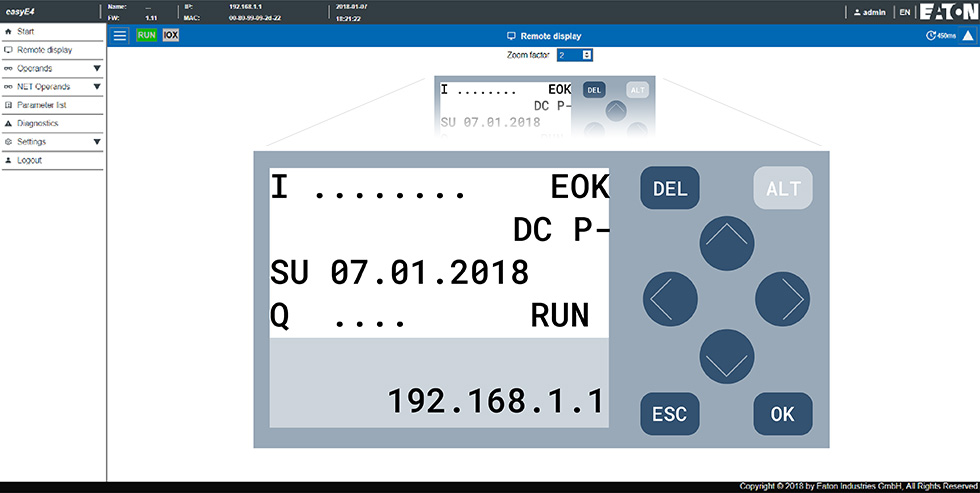Image resolution: width=980 pixels, height=493 pixels.
Task: Log out via the Logout entry
Action: pyautogui.click(x=52, y=161)
